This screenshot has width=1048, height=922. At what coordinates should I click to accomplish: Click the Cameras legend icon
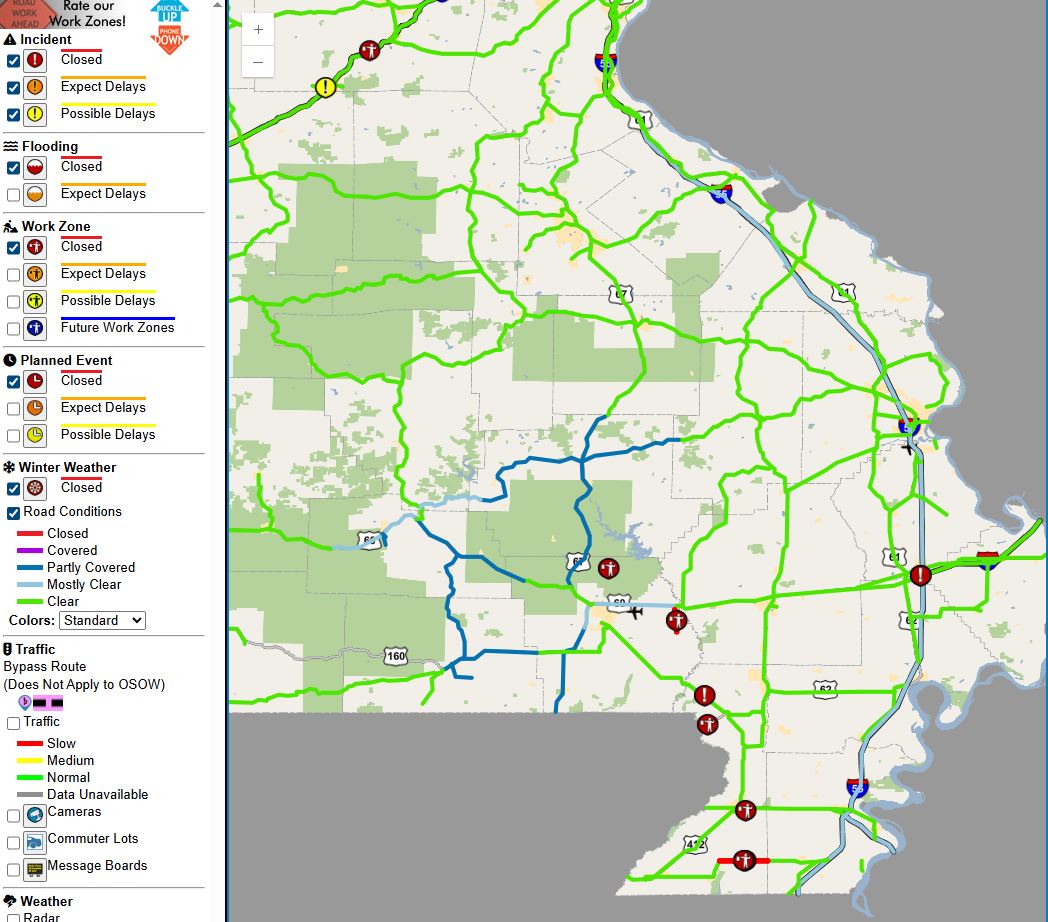click(35, 816)
